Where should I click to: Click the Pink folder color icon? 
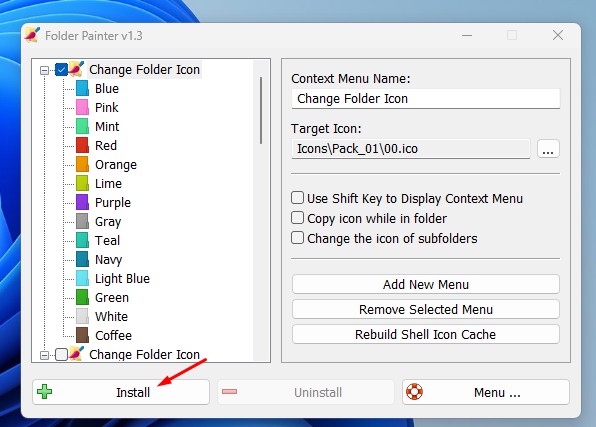tap(82, 107)
